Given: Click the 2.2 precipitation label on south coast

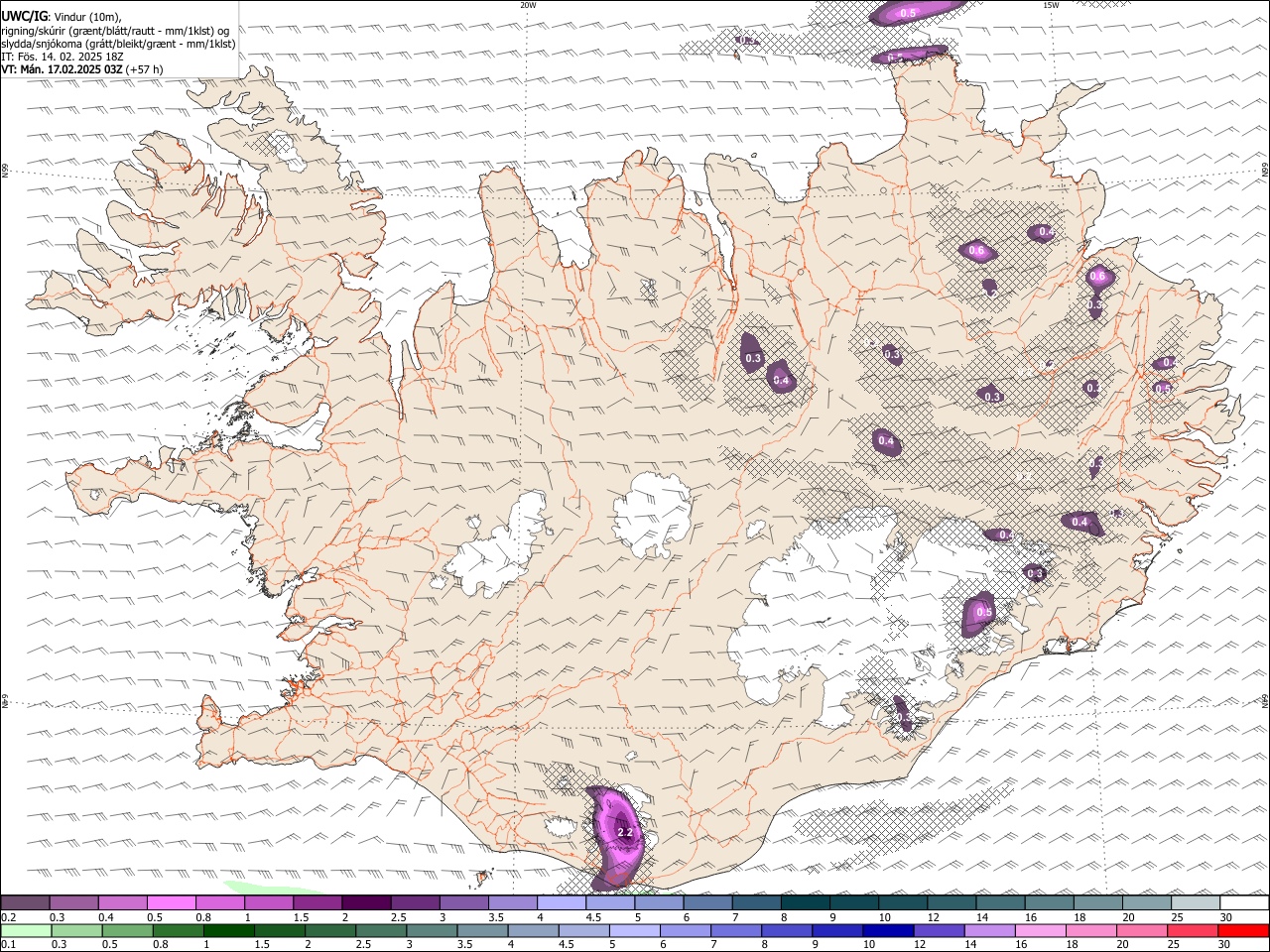Looking at the screenshot, I should 625,833.
